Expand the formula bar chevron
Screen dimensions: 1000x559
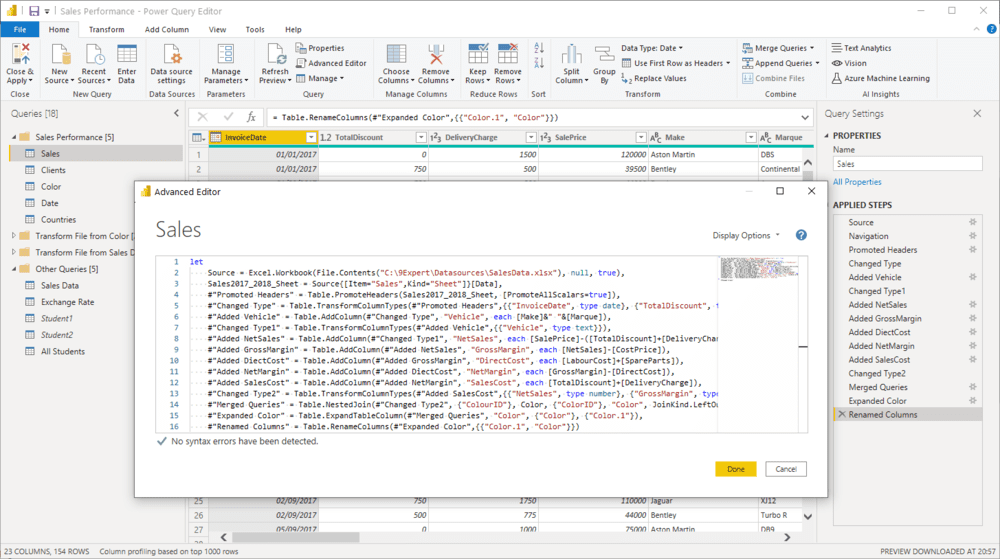point(805,117)
